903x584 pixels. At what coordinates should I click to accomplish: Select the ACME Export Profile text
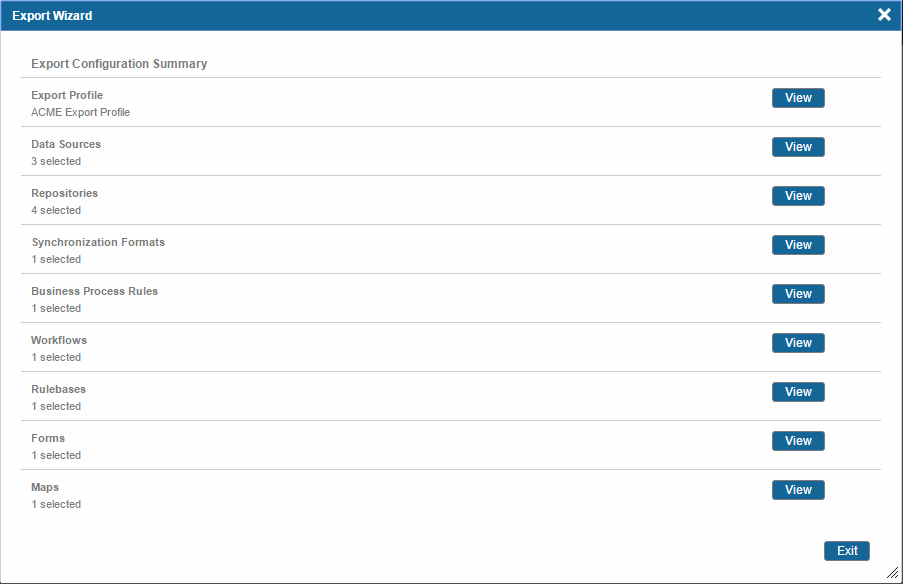pos(81,112)
